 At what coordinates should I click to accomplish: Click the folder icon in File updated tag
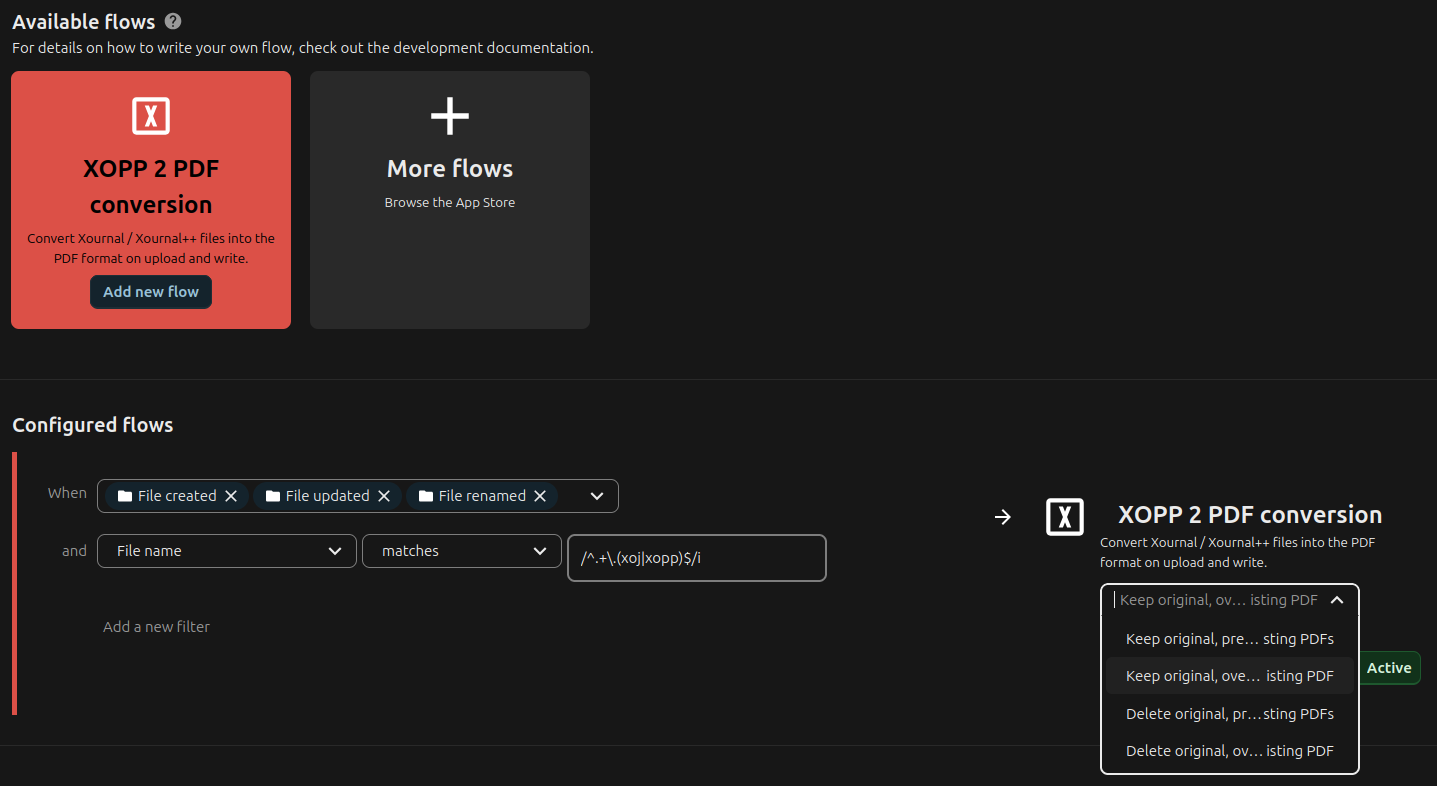273,496
